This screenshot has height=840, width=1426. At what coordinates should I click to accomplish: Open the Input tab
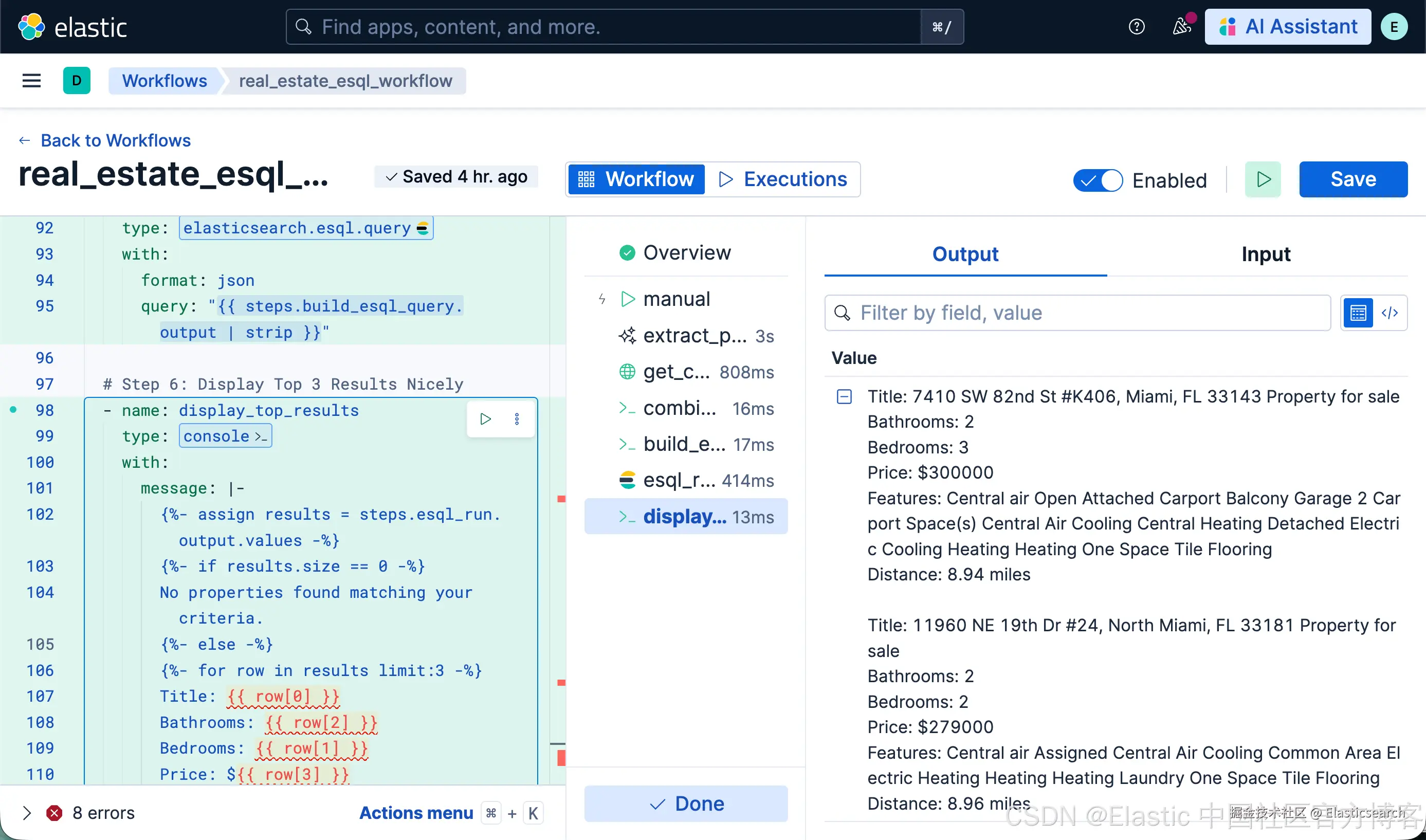(x=1265, y=254)
